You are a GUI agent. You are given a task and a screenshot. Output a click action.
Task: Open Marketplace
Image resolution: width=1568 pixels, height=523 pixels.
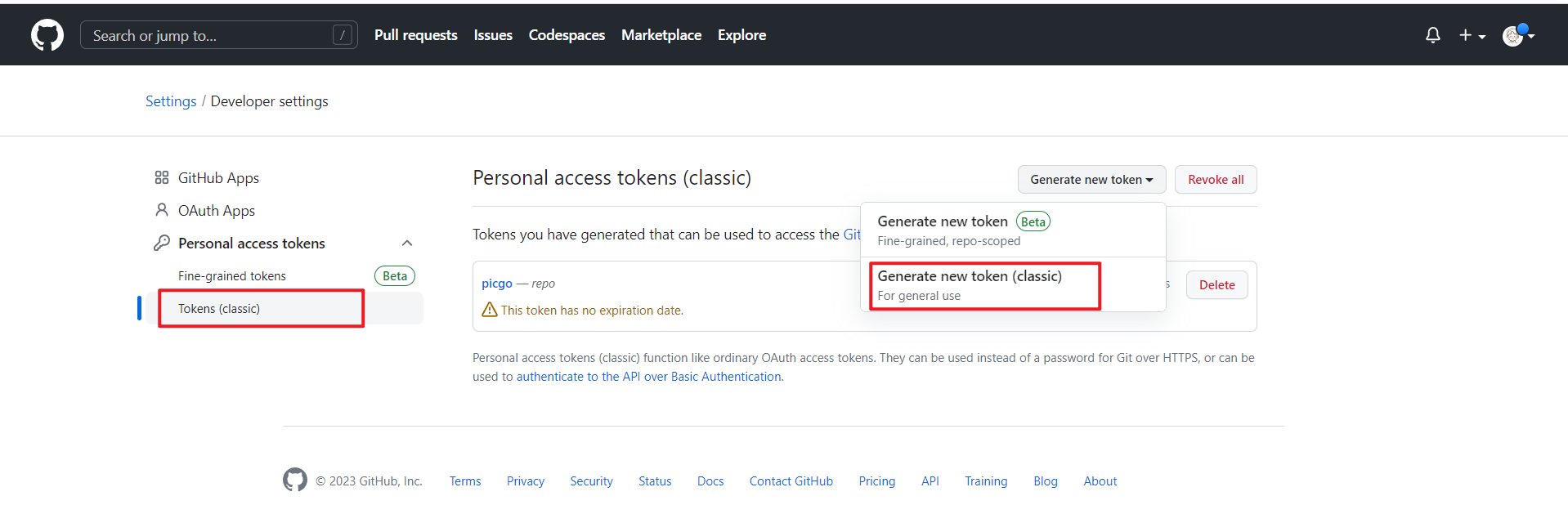click(661, 35)
